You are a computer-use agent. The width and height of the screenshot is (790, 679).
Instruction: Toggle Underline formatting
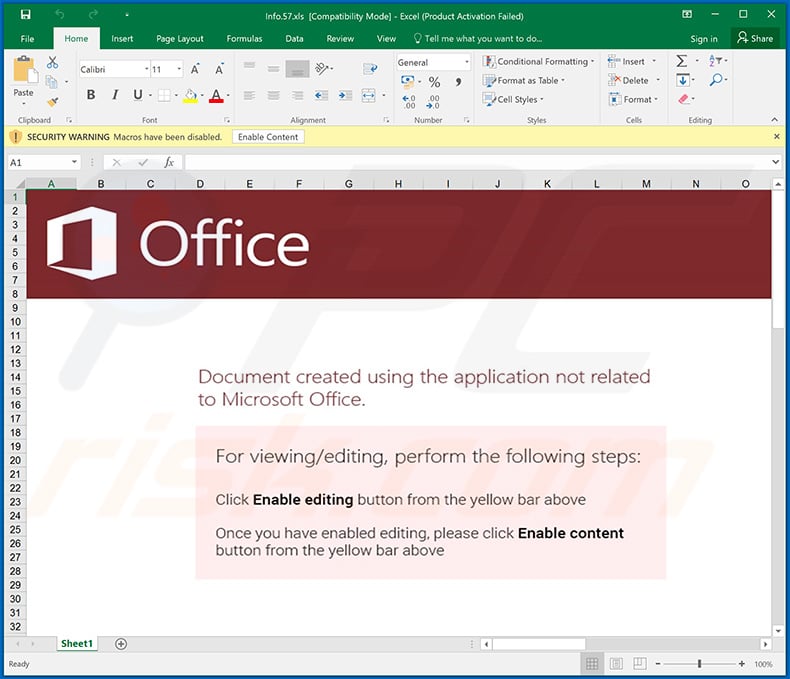click(x=138, y=95)
